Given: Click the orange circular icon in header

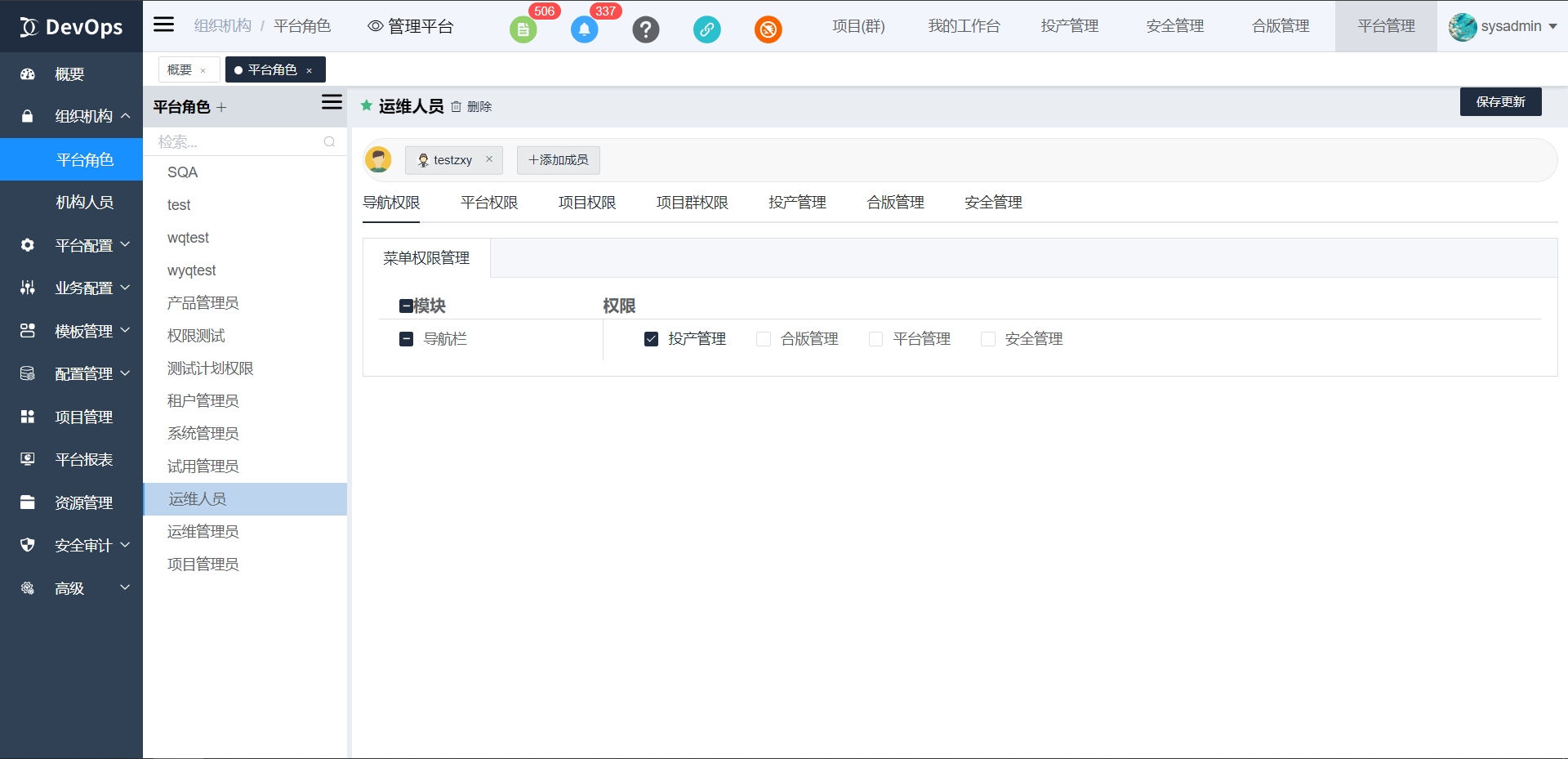Looking at the screenshot, I should 768,30.
